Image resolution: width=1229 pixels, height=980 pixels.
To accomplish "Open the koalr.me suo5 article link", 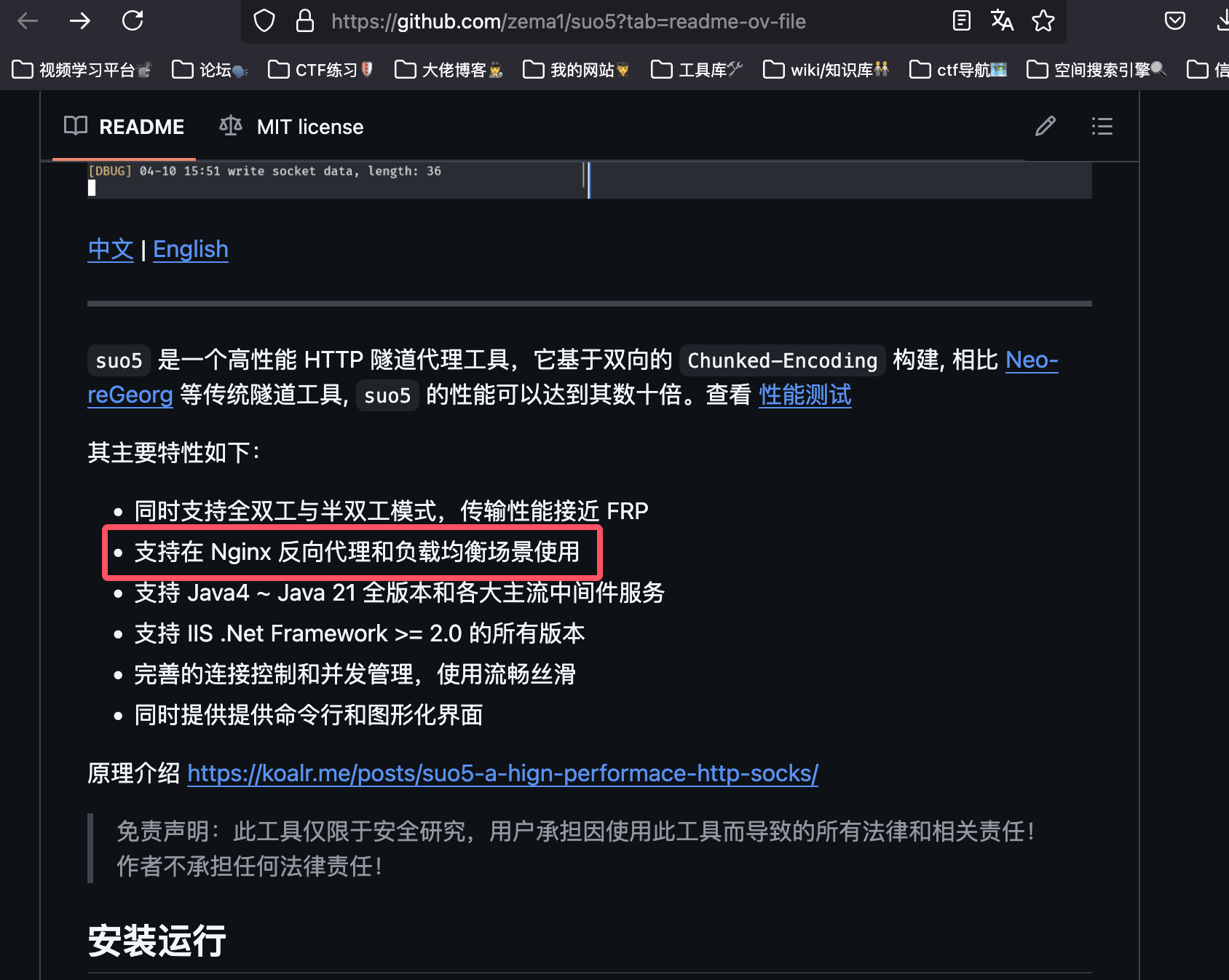I will 502,773.
